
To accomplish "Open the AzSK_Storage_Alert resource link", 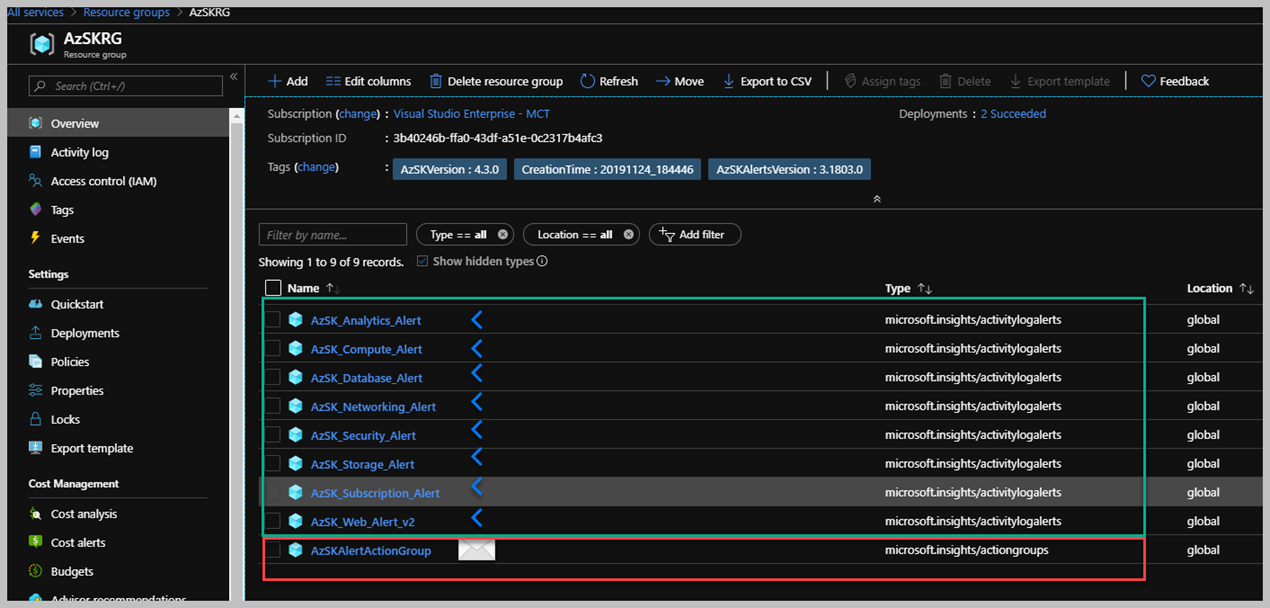I will pos(362,465).
